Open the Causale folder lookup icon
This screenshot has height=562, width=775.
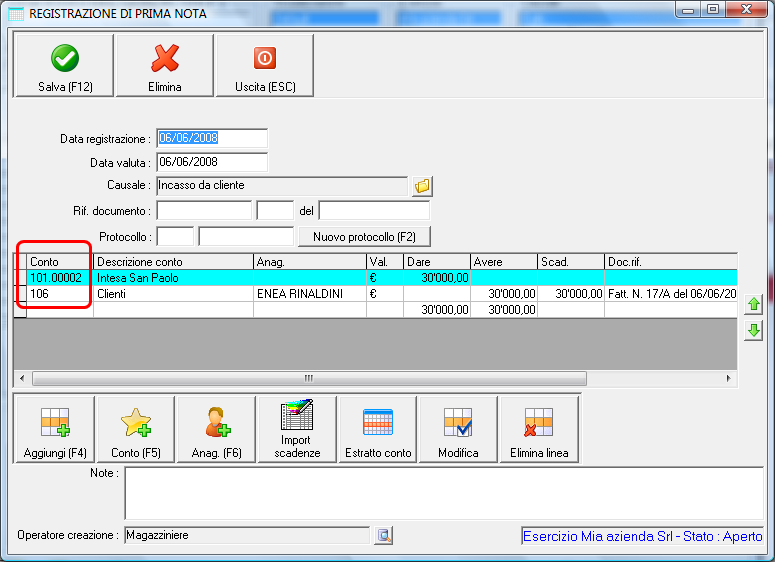click(x=423, y=186)
